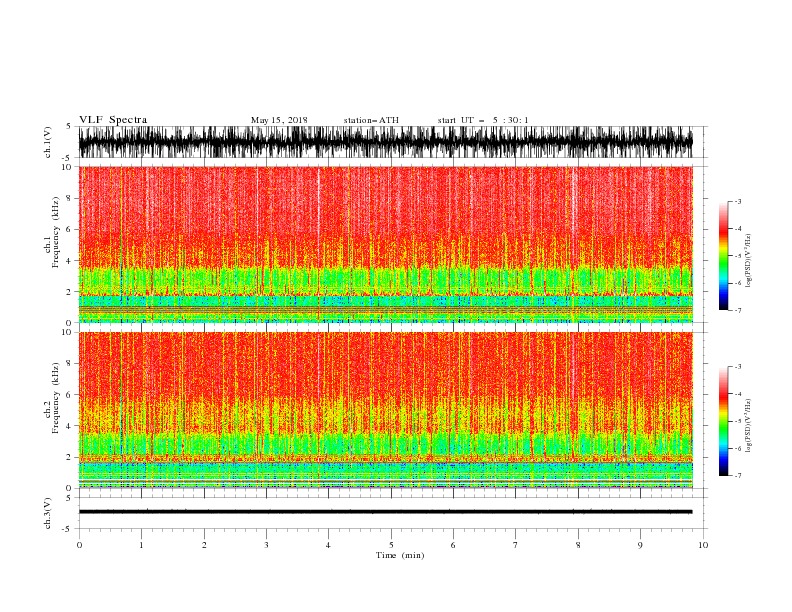Click the "4" kHz tick on ch.1 frequency axis
792x612 pixels.
[x=69, y=261]
